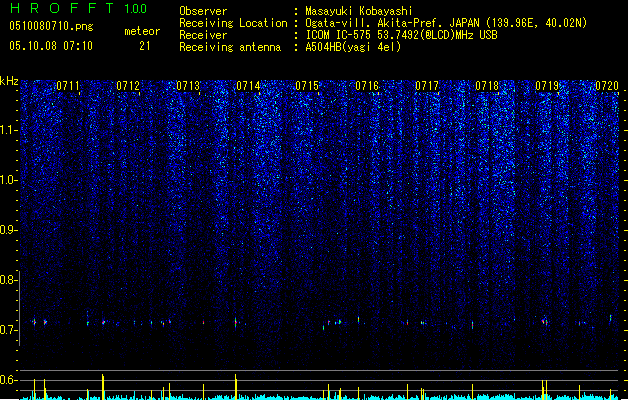Click the 0.9 kHz axis label

pos(8,230)
